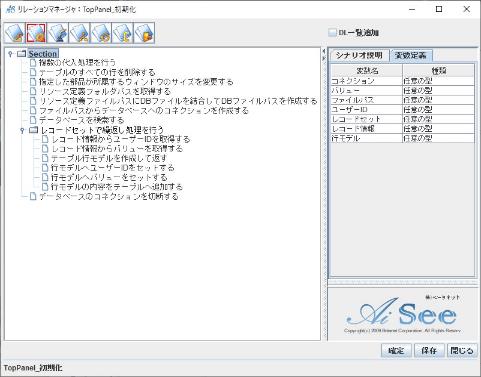Click 任意の型 type cell in 行モデル row

click(438, 138)
